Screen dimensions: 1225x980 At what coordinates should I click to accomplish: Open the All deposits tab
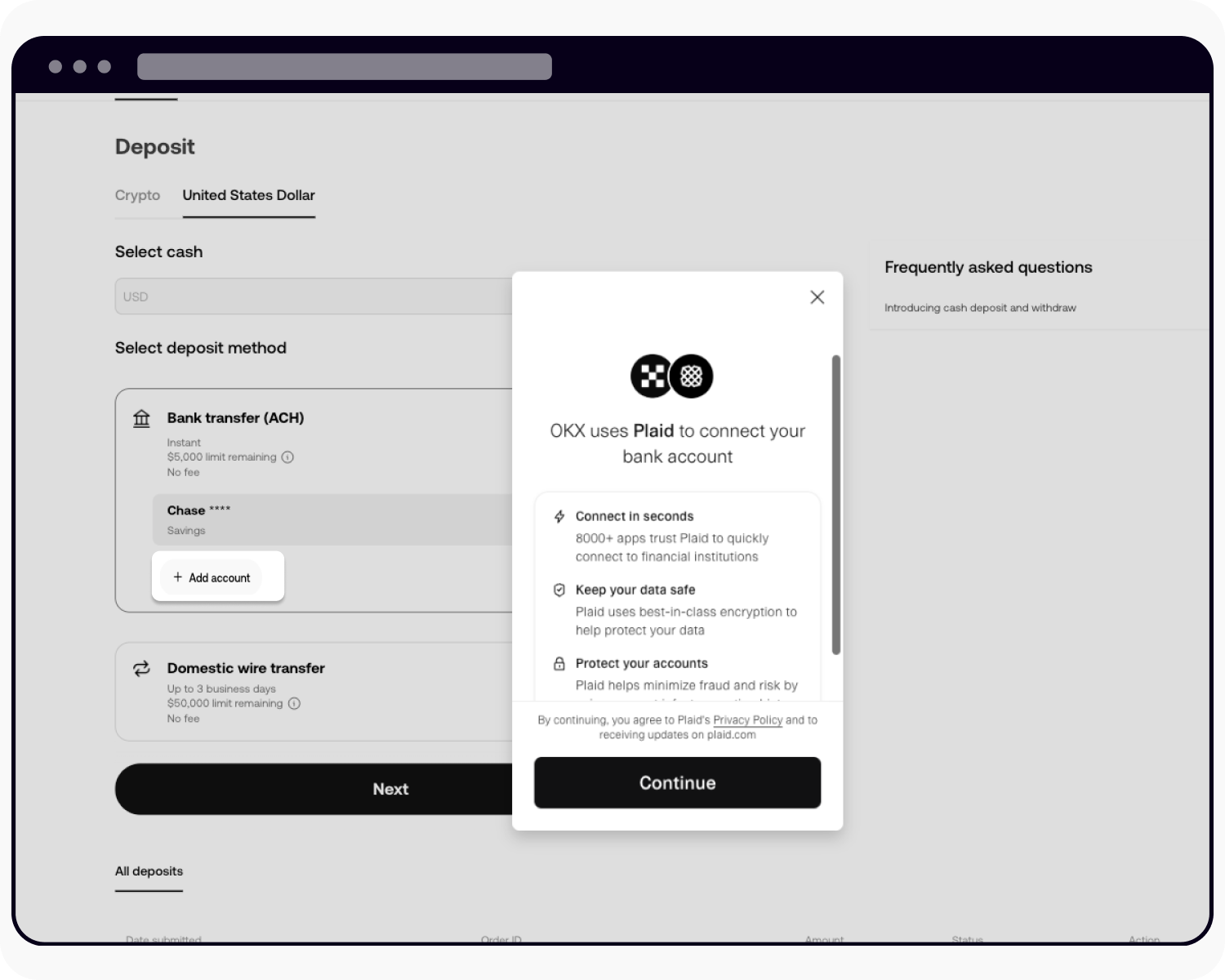[149, 871]
